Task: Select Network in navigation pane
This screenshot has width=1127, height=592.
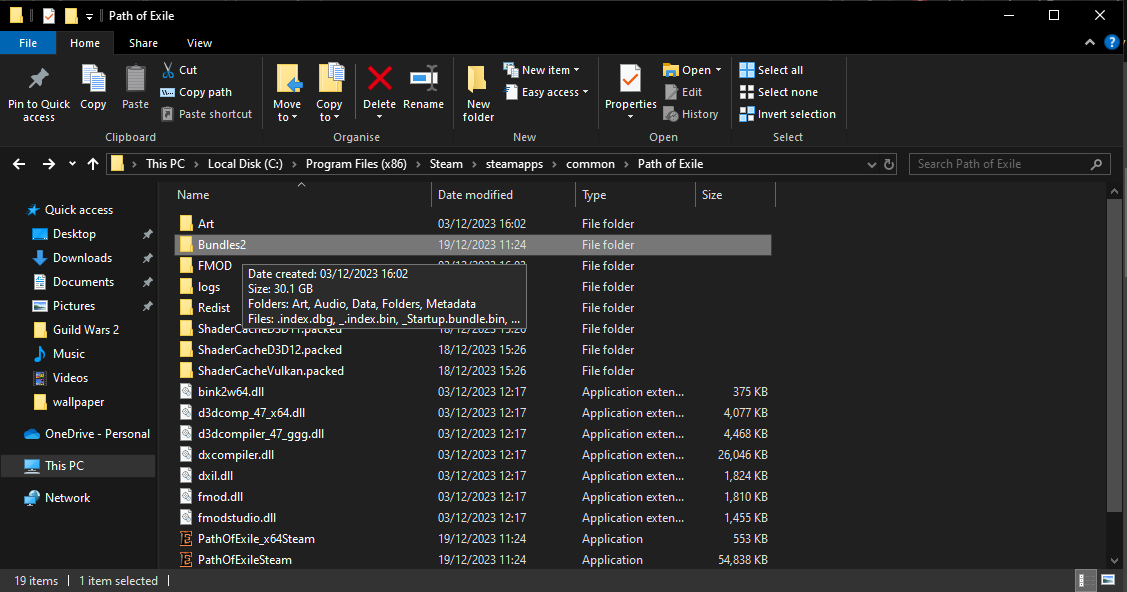Action: tap(68, 498)
